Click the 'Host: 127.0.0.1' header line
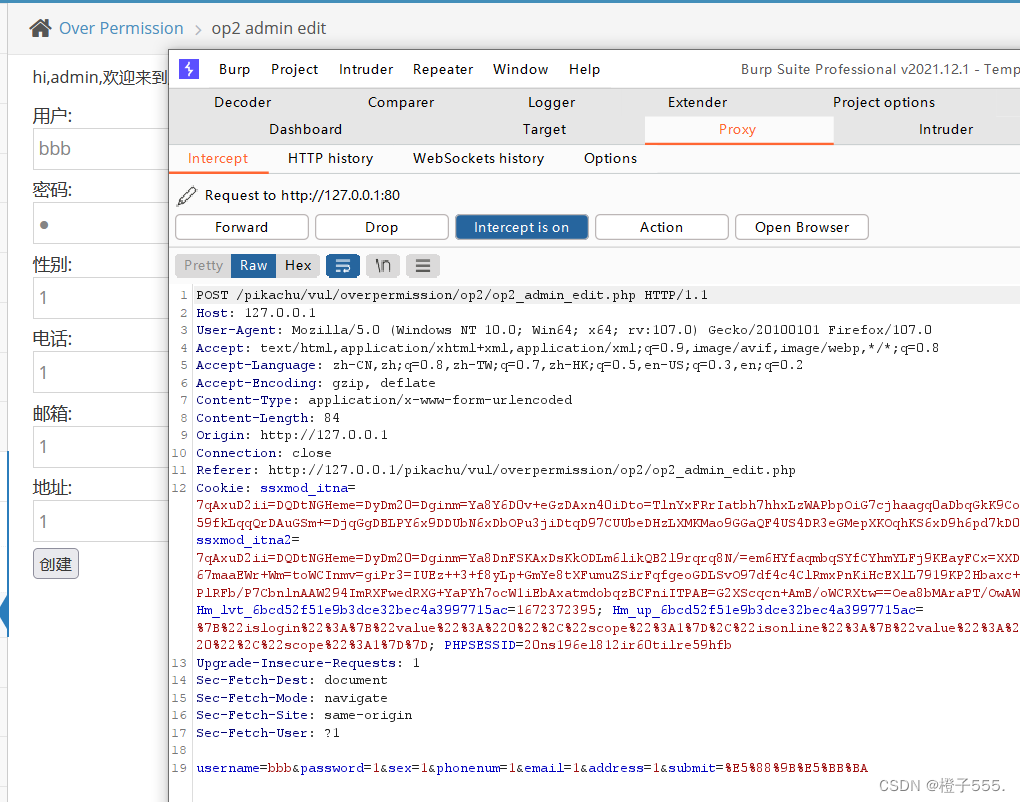The image size is (1020, 802). point(256,313)
